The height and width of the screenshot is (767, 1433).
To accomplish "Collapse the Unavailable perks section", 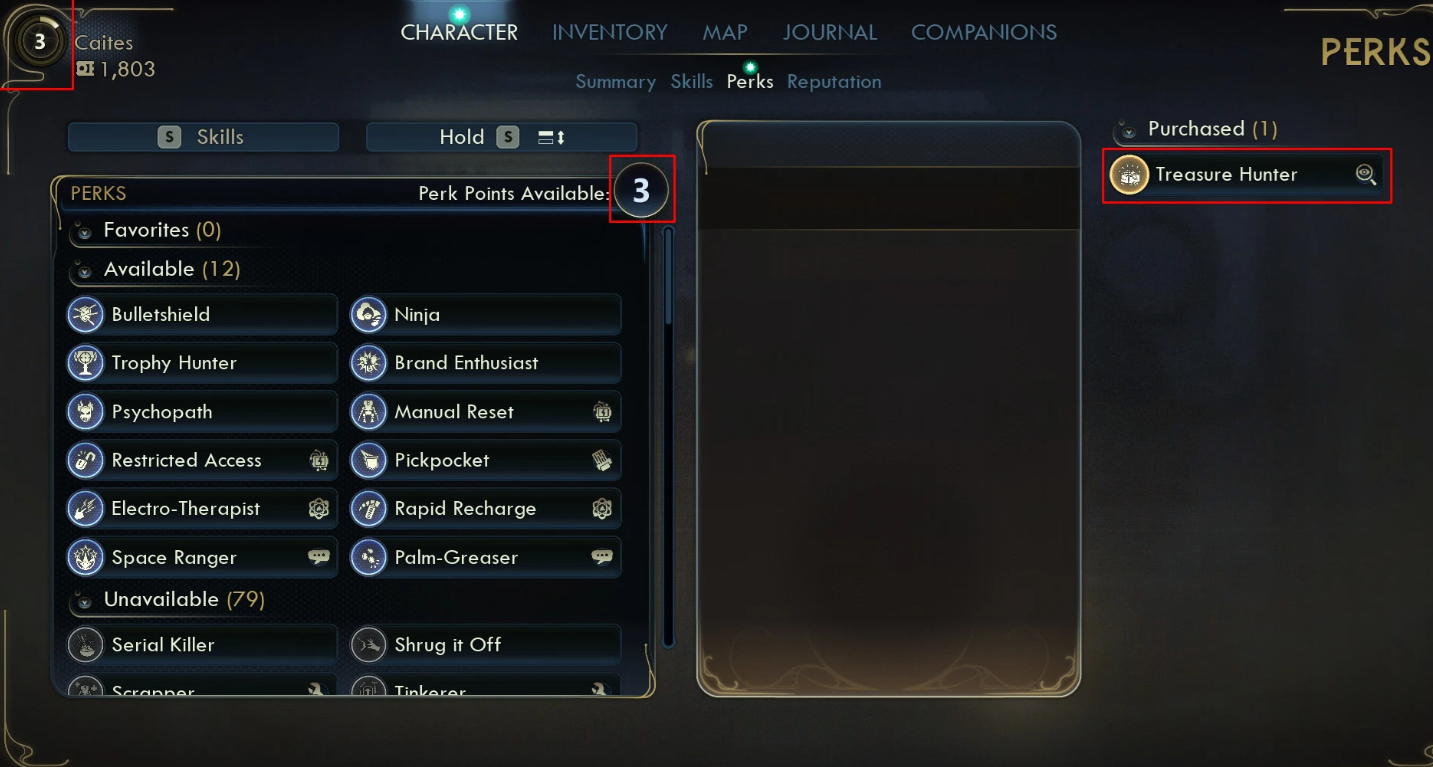I will [x=84, y=601].
